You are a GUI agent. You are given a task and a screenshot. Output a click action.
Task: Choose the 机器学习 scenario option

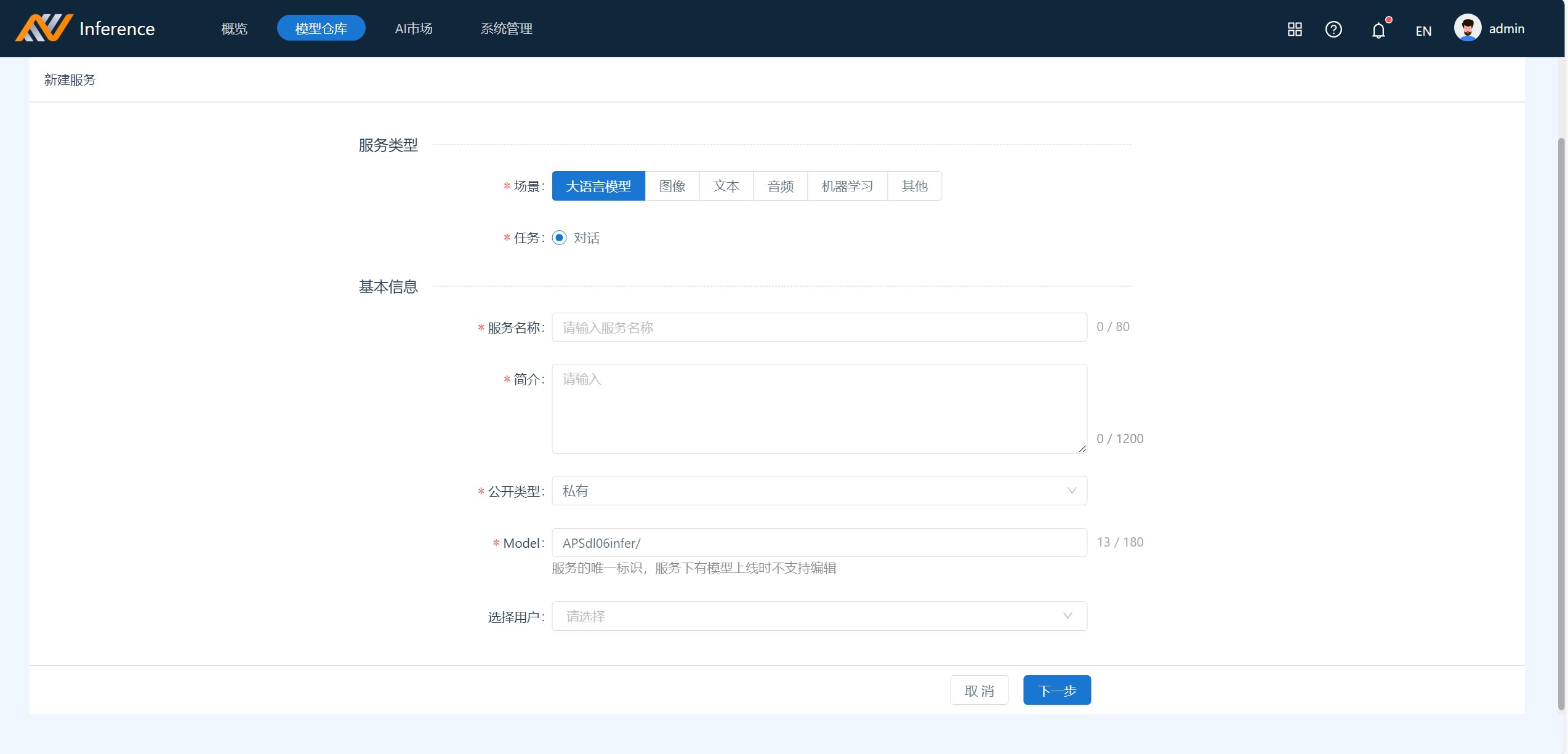(x=846, y=186)
